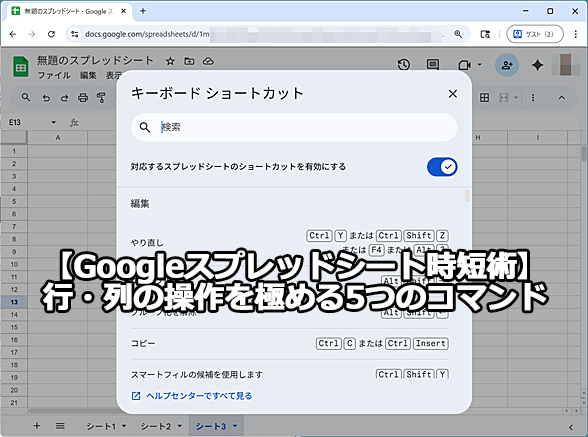
Task: Click the 編集 section heading in dialog
Action: tap(140, 204)
